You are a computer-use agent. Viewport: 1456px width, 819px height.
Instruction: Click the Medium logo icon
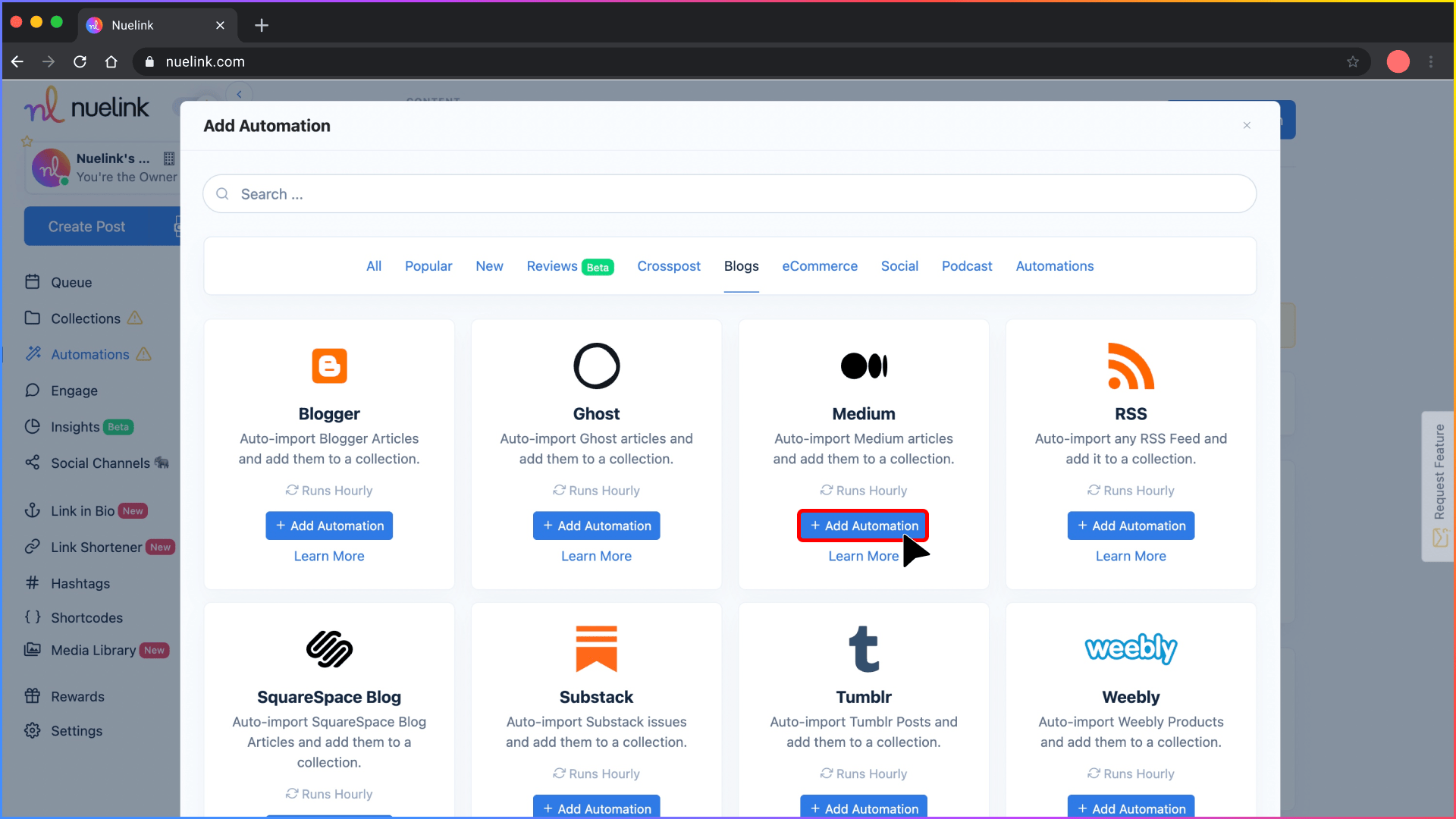pos(864,366)
